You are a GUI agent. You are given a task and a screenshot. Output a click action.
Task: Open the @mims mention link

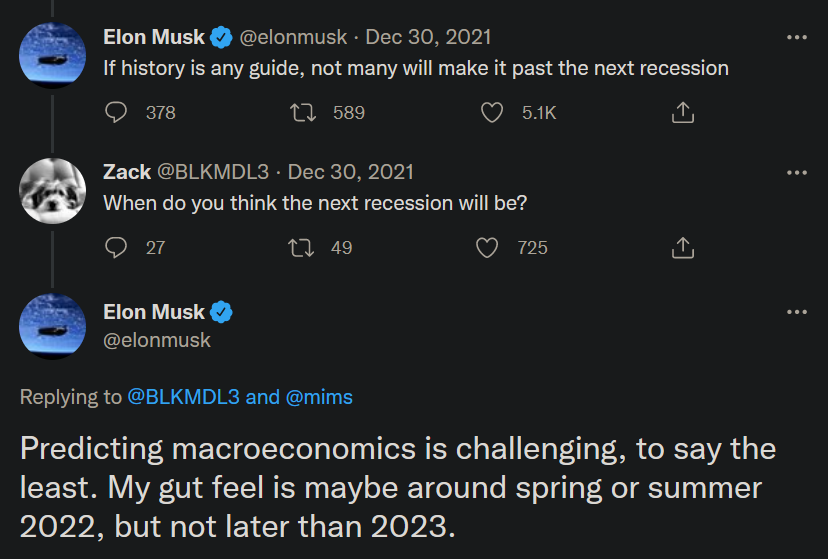[x=319, y=397]
